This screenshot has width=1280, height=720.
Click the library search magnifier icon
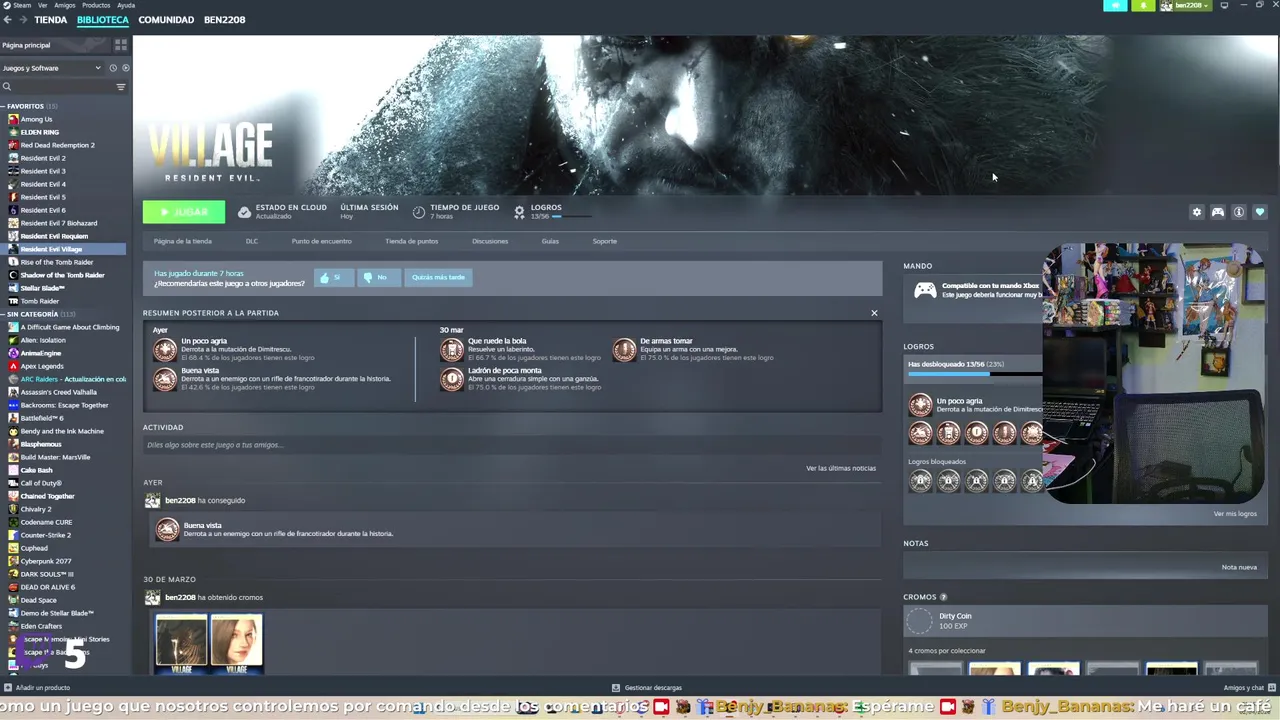click(x=7, y=87)
